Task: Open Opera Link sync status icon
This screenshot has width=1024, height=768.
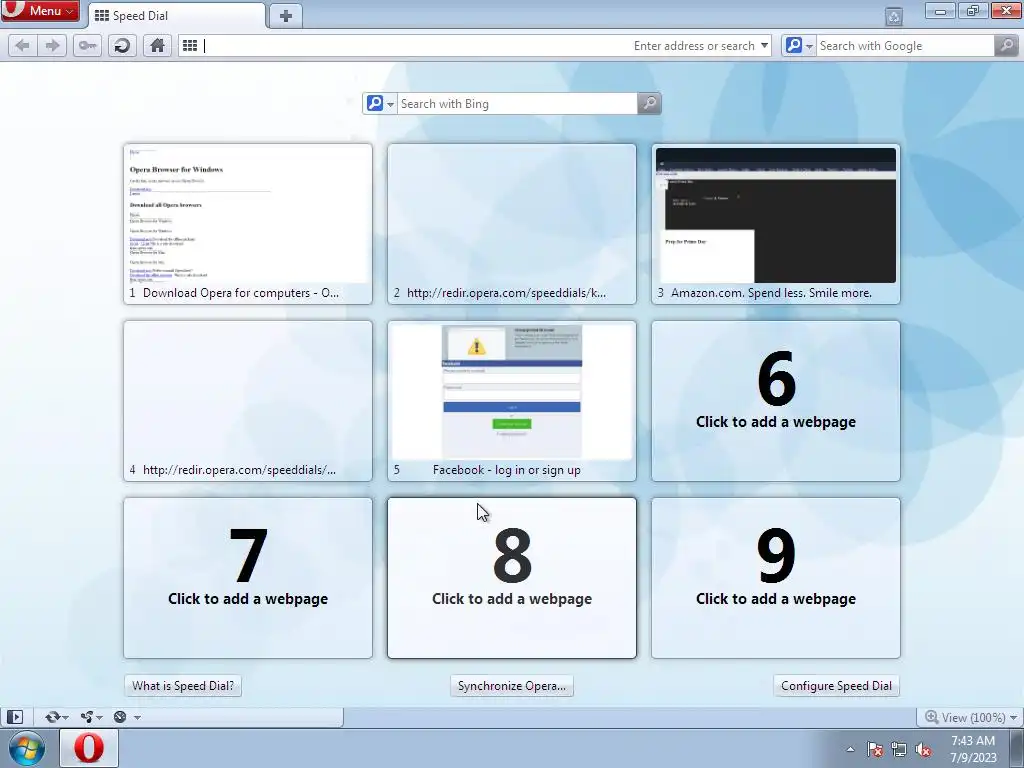Action: click(x=52, y=717)
